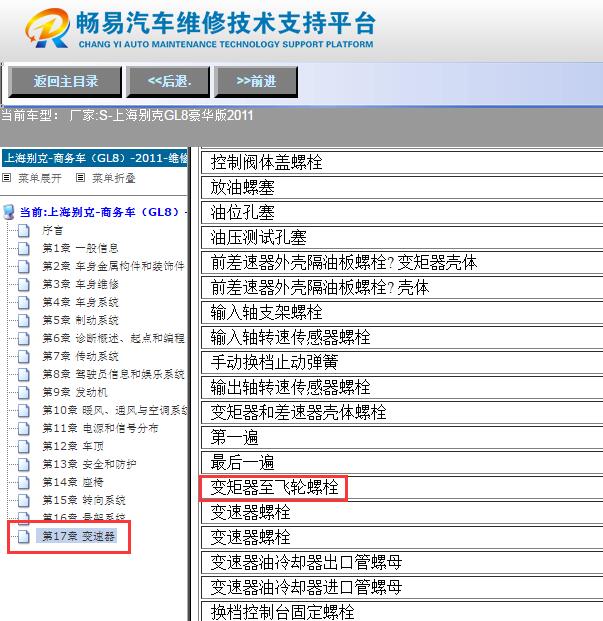Open 第6章 诊断概述、起点和编程 chapter
Screen dimensions: 603x621
[113, 338]
